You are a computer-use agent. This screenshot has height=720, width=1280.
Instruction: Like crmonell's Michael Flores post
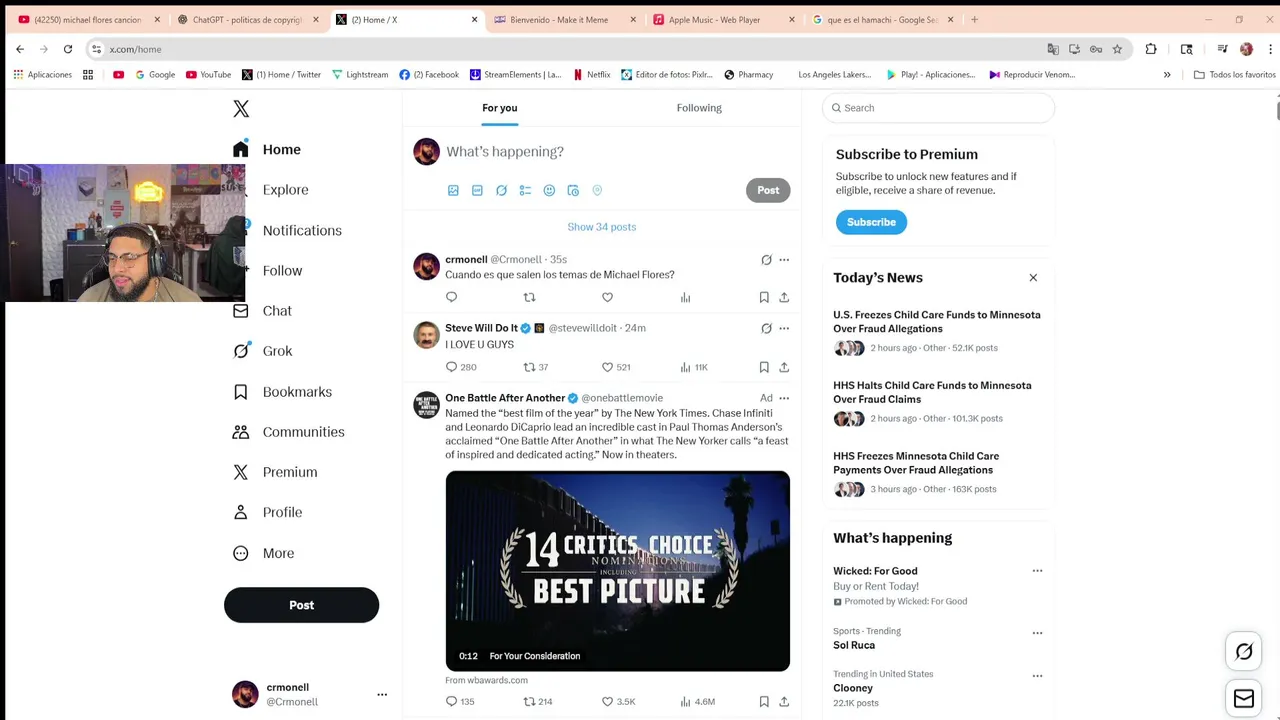point(607,297)
